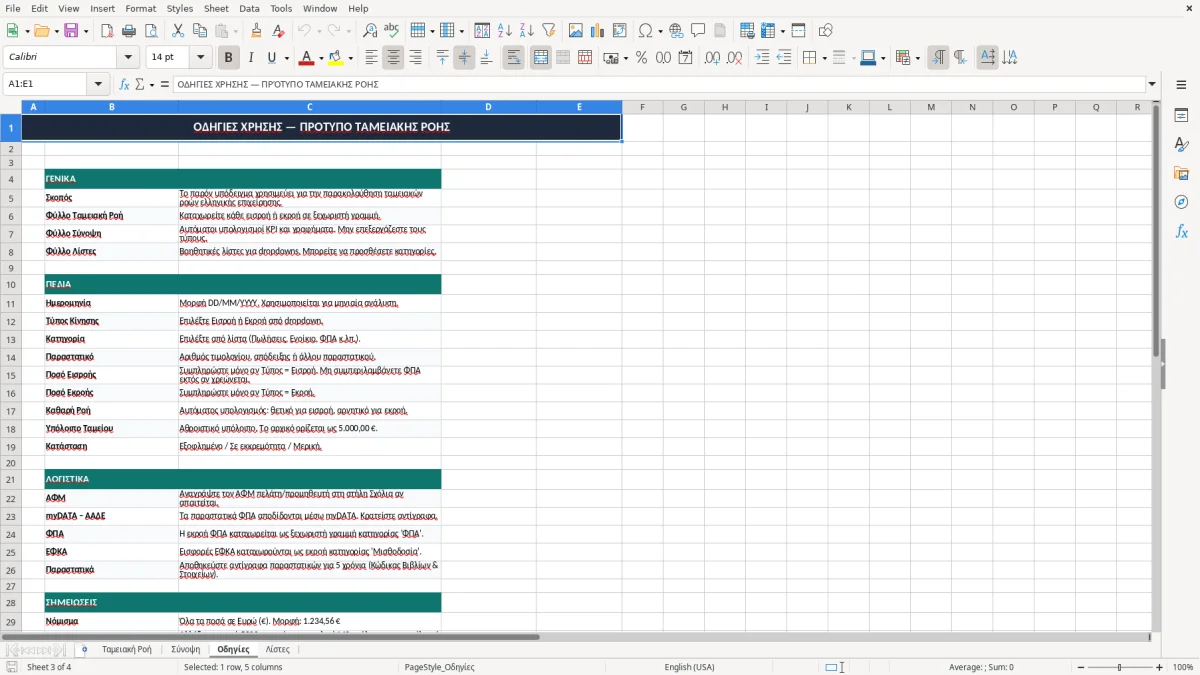Screen dimensions: 1200x675
Task: Open the Sheet menu
Action: tap(216, 8)
